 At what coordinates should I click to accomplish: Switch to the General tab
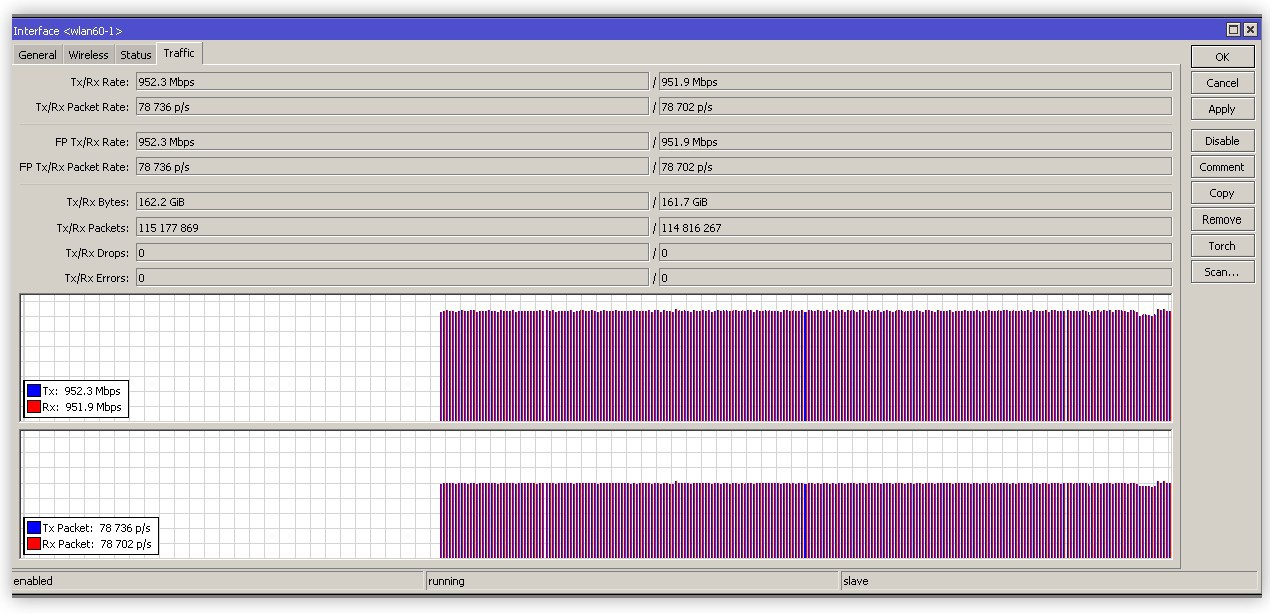(37, 55)
